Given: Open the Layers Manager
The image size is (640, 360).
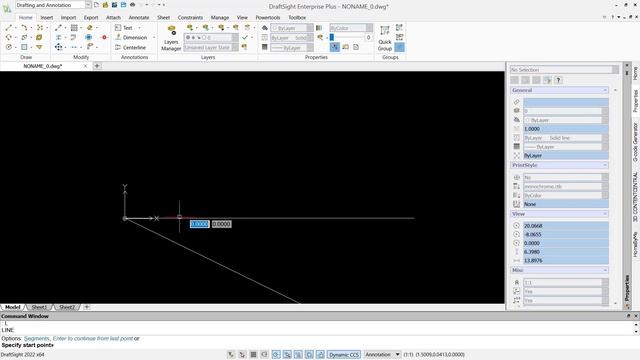Looking at the screenshot, I should pyautogui.click(x=171, y=38).
